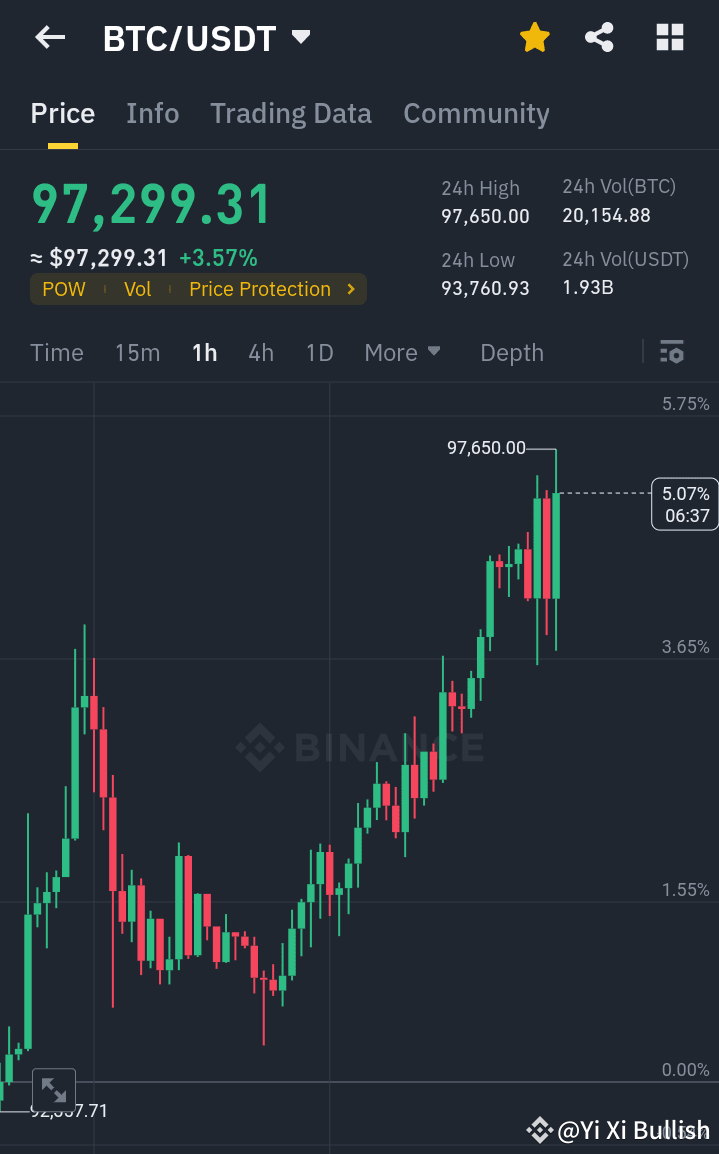The width and height of the screenshot is (719, 1154).
Task: Tap the POW token tag
Action: point(63,289)
